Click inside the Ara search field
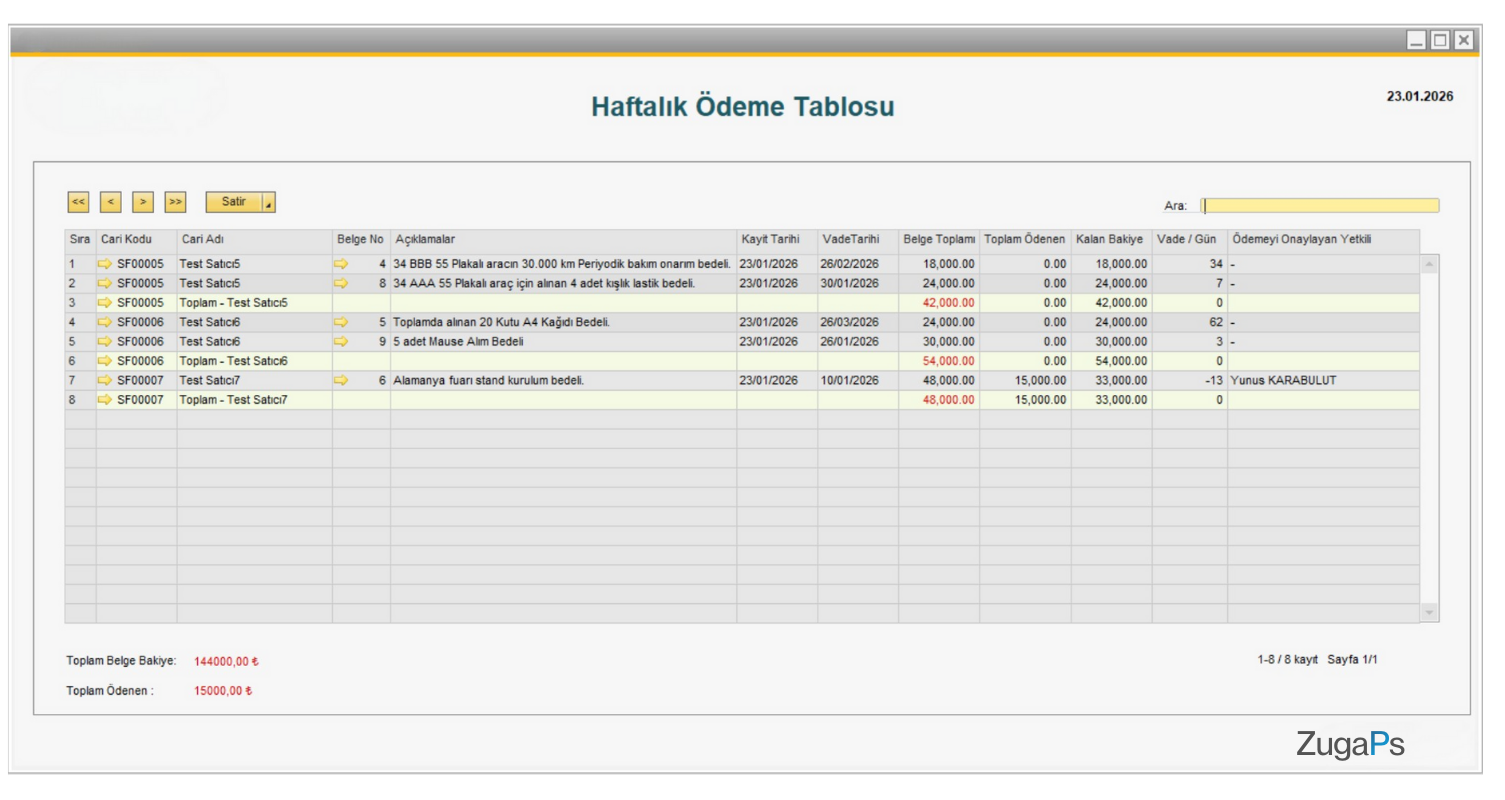This screenshot has height=800, width=1505. [1318, 204]
